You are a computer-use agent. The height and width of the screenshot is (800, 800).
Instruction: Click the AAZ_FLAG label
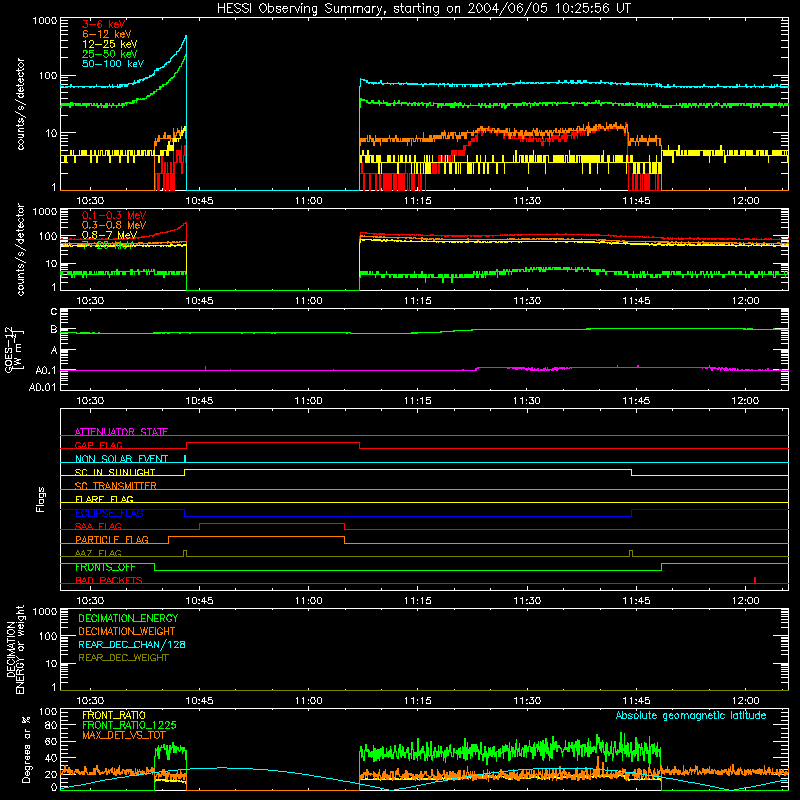(x=98, y=553)
